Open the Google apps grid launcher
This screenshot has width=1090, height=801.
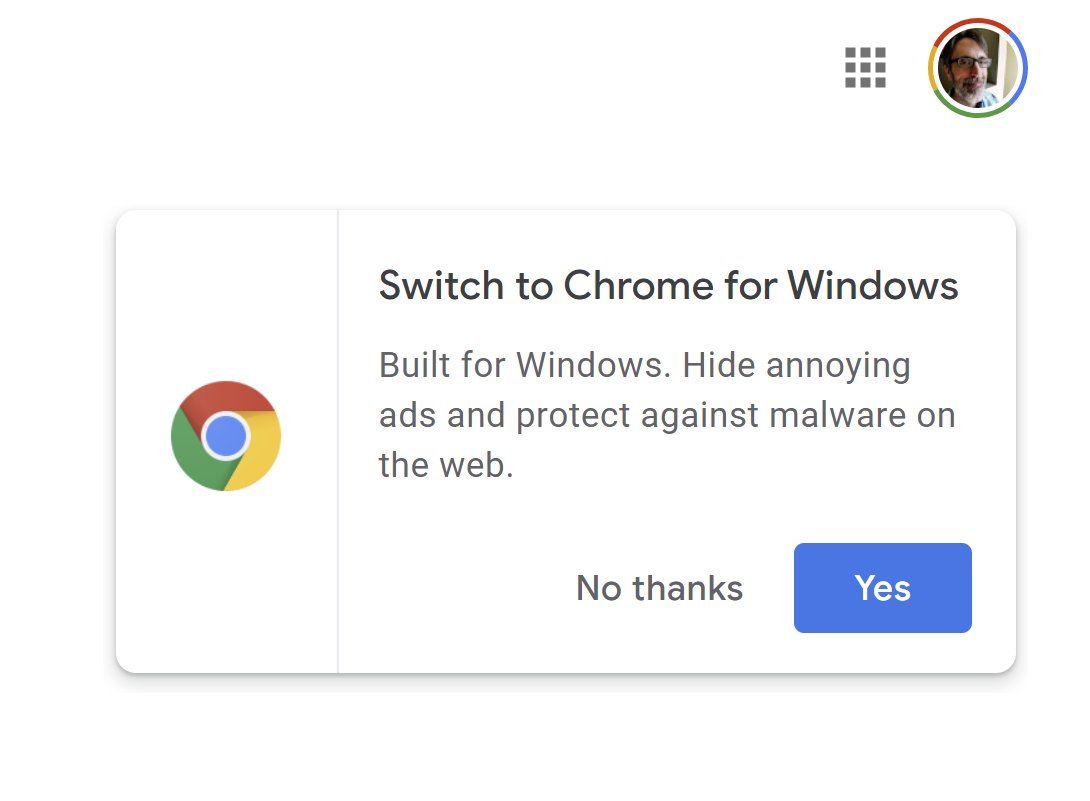[865, 68]
